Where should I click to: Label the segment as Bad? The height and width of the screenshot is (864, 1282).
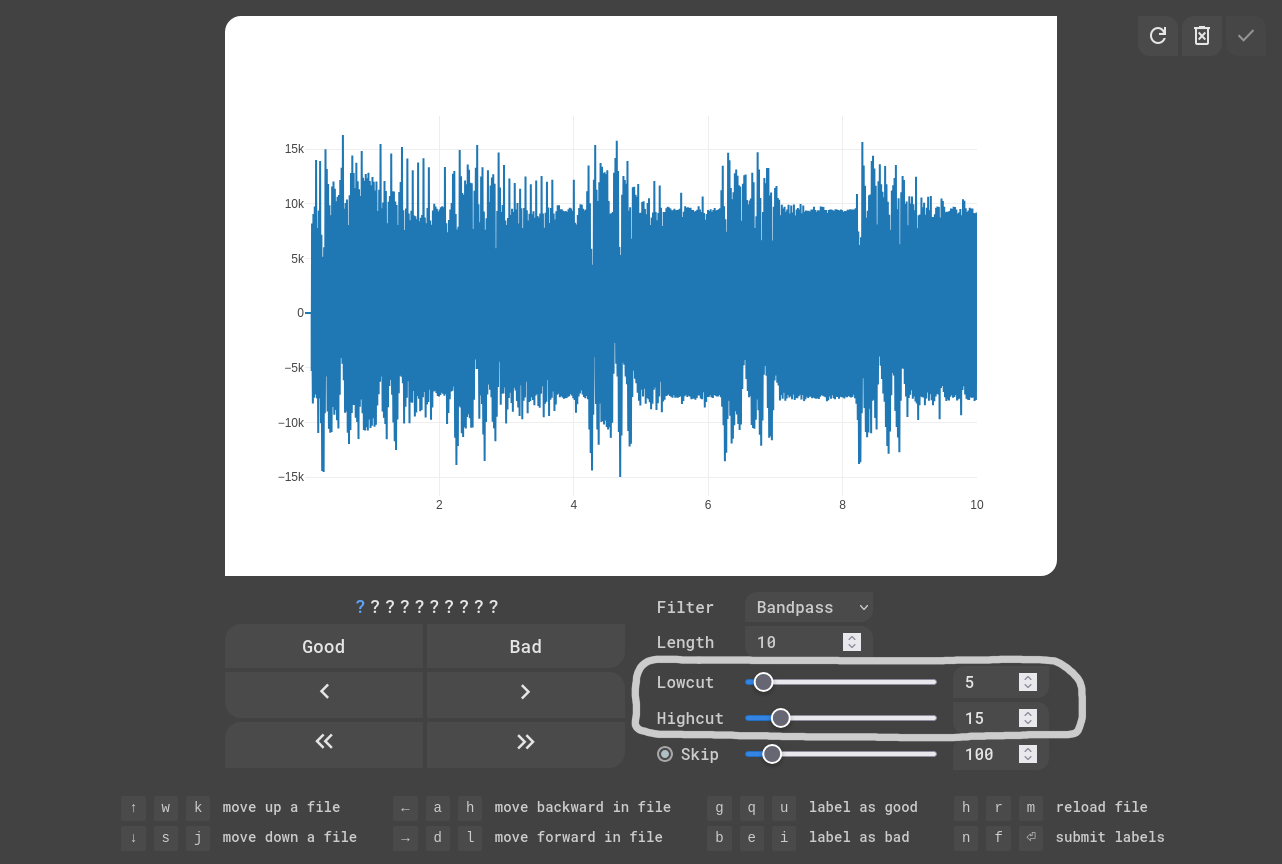pyautogui.click(x=525, y=646)
